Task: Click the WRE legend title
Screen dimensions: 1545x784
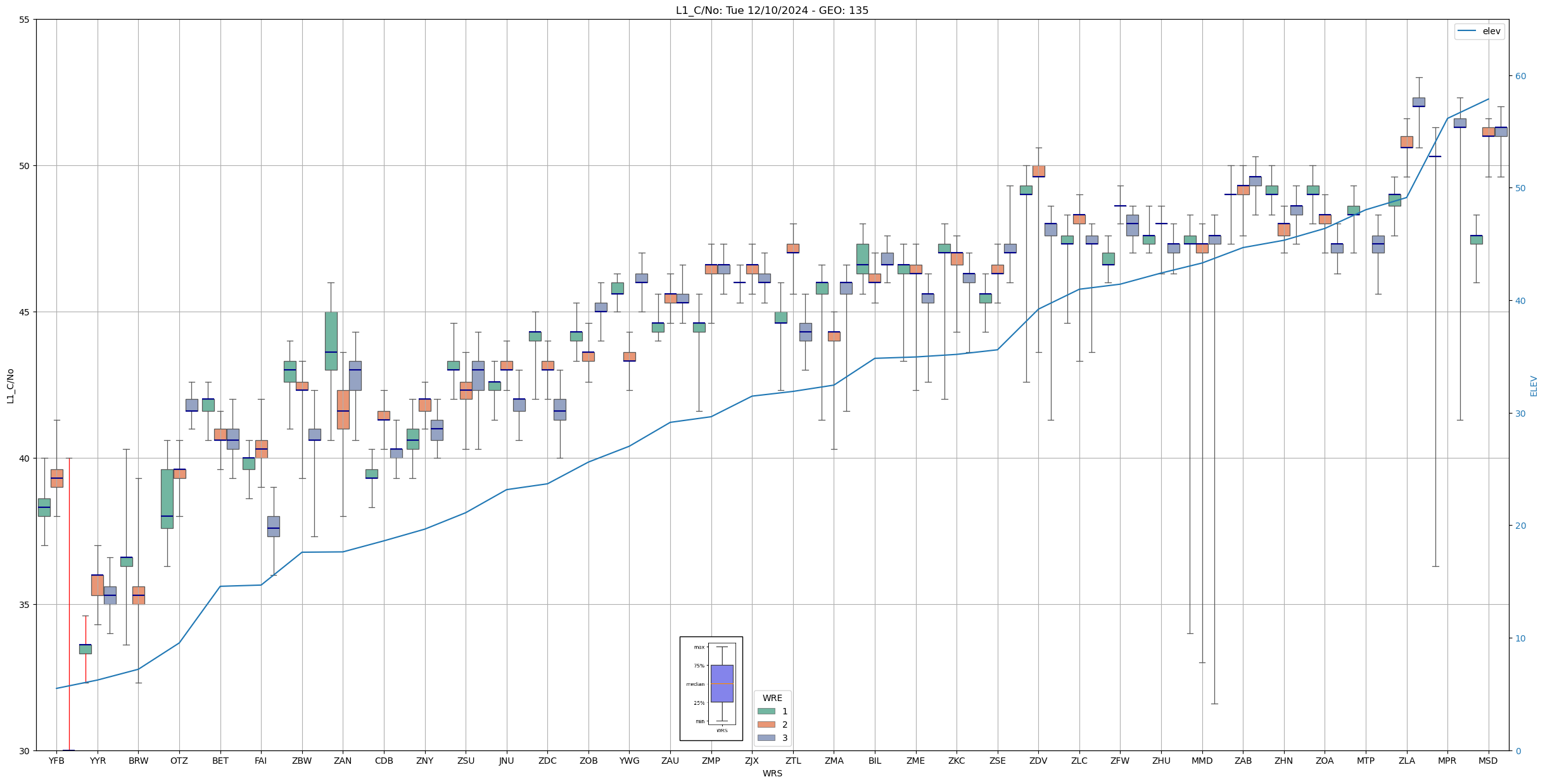Action: click(772, 698)
